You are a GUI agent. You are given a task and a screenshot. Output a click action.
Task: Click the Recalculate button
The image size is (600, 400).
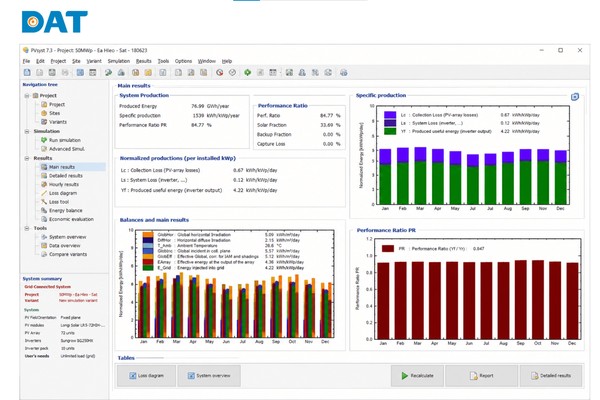coord(417,376)
